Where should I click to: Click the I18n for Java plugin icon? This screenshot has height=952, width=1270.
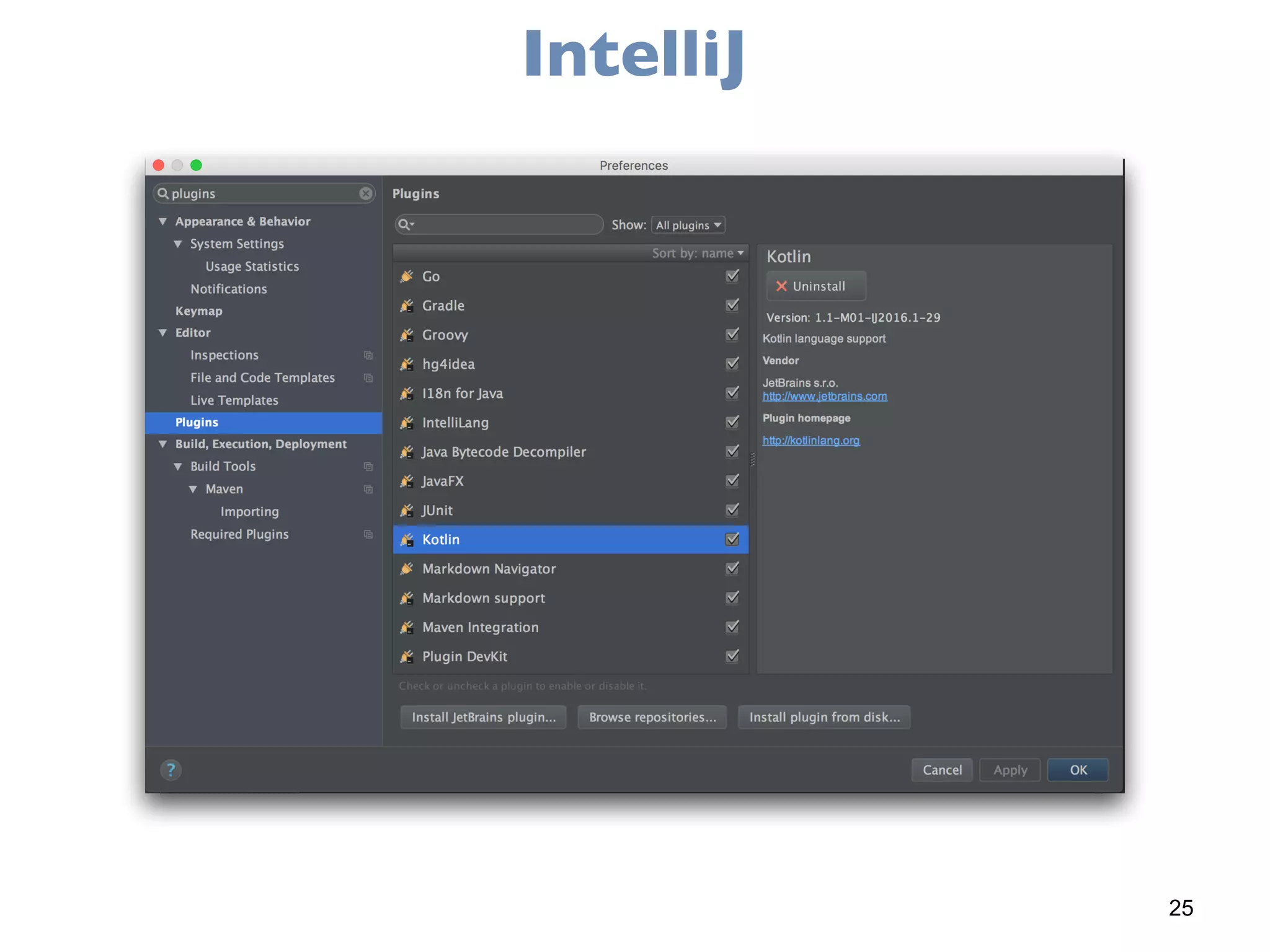(x=407, y=393)
